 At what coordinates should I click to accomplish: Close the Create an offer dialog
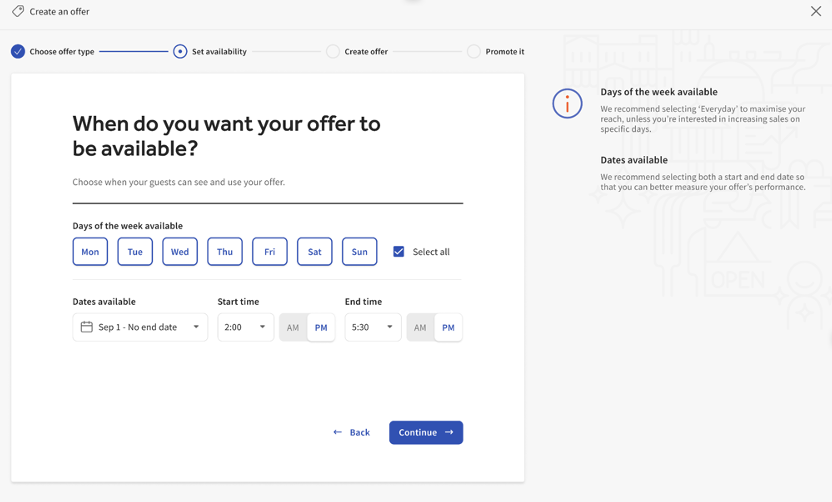point(816,11)
